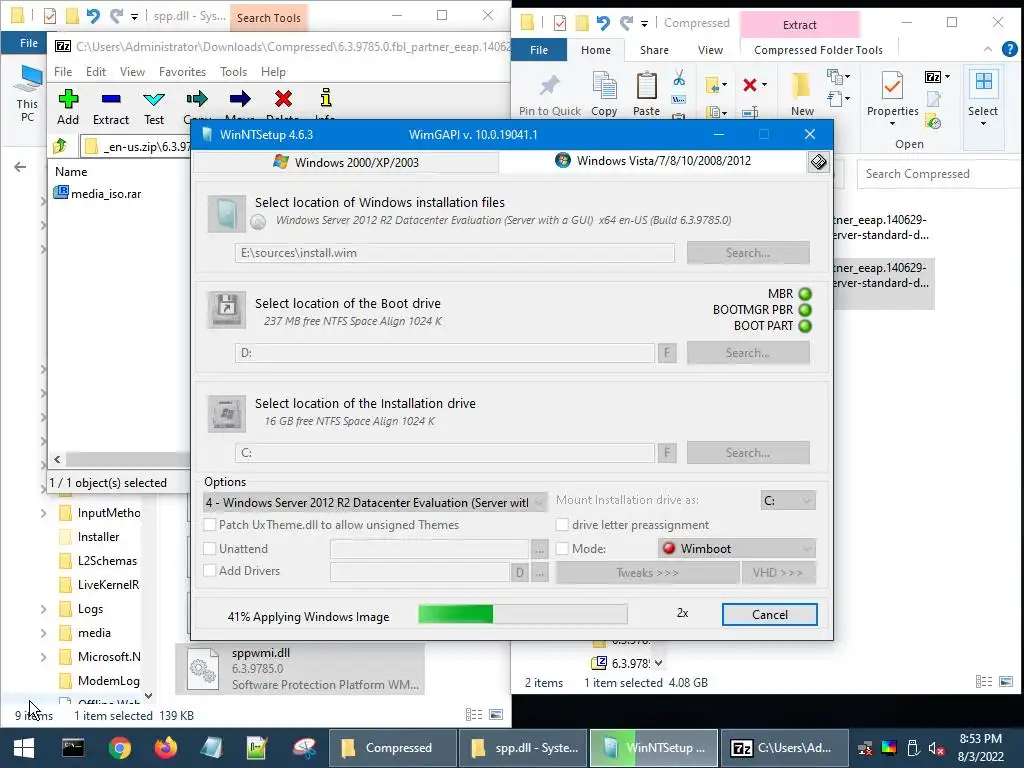Screen dimensions: 1024x768
Task: Click the Properties icon in ribbon
Action: coord(892,86)
